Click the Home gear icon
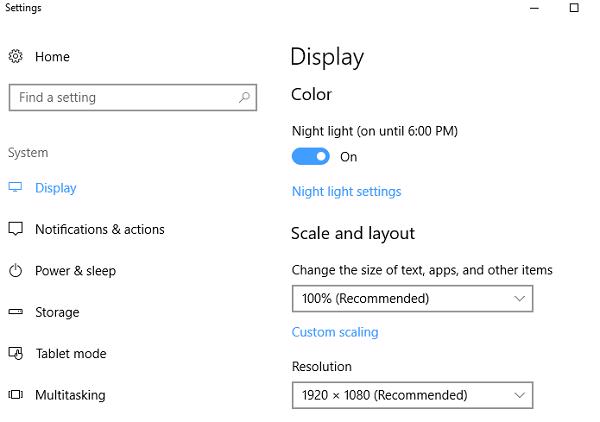Viewport: 600px width, 422px height. tap(15, 57)
